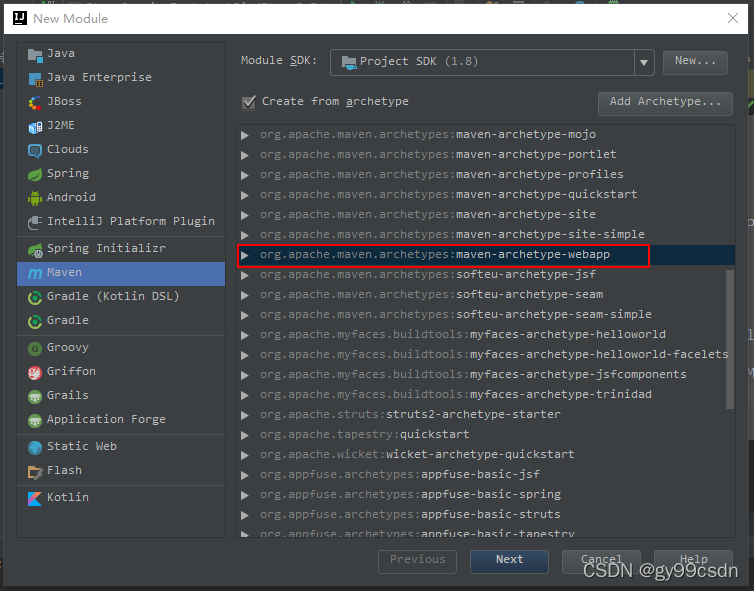The width and height of the screenshot is (754, 591).
Task: Expand maven-archetype-portlet node
Action: coord(245,155)
